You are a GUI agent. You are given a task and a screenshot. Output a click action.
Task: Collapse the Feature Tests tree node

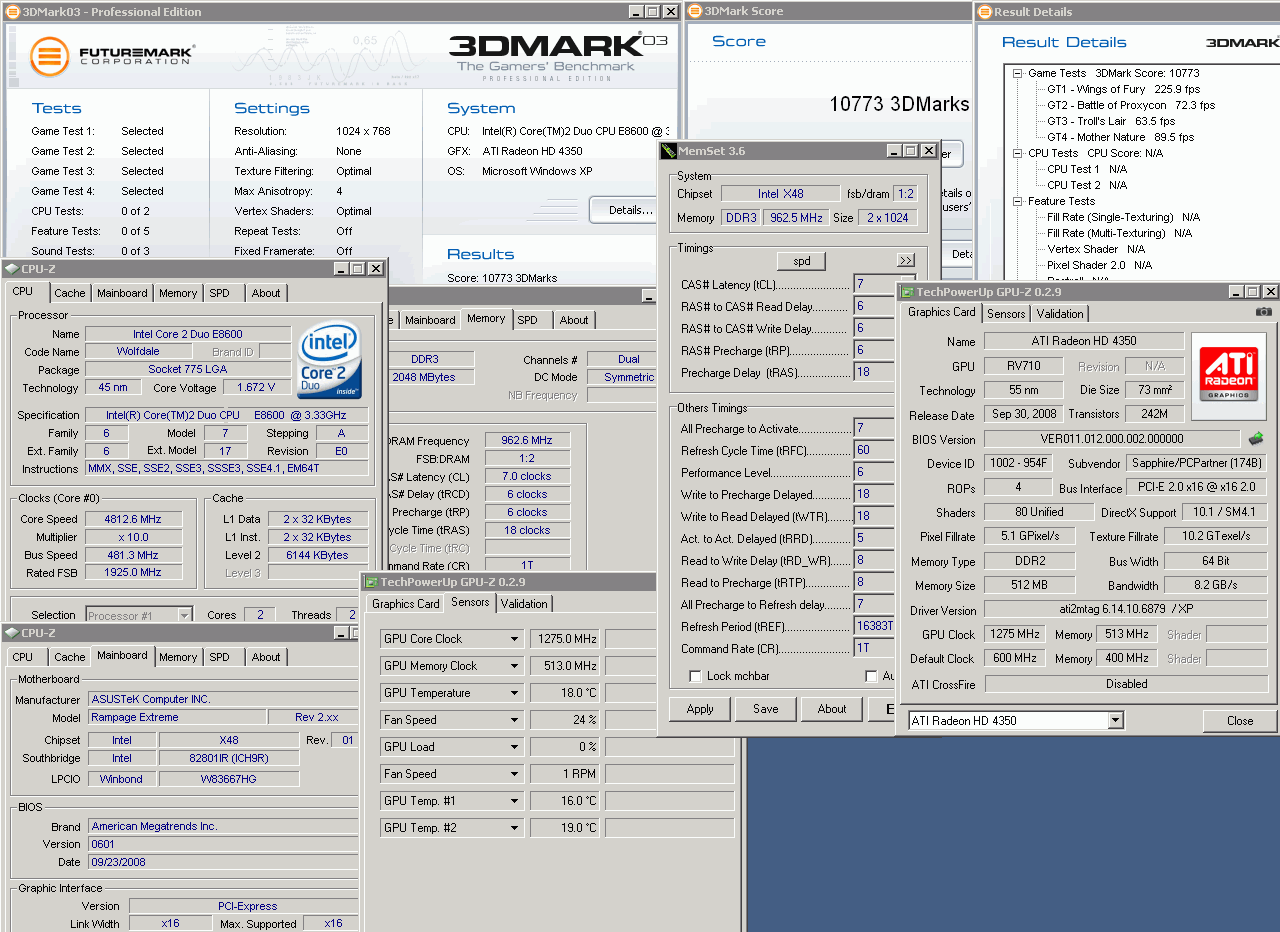(x=1018, y=201)
